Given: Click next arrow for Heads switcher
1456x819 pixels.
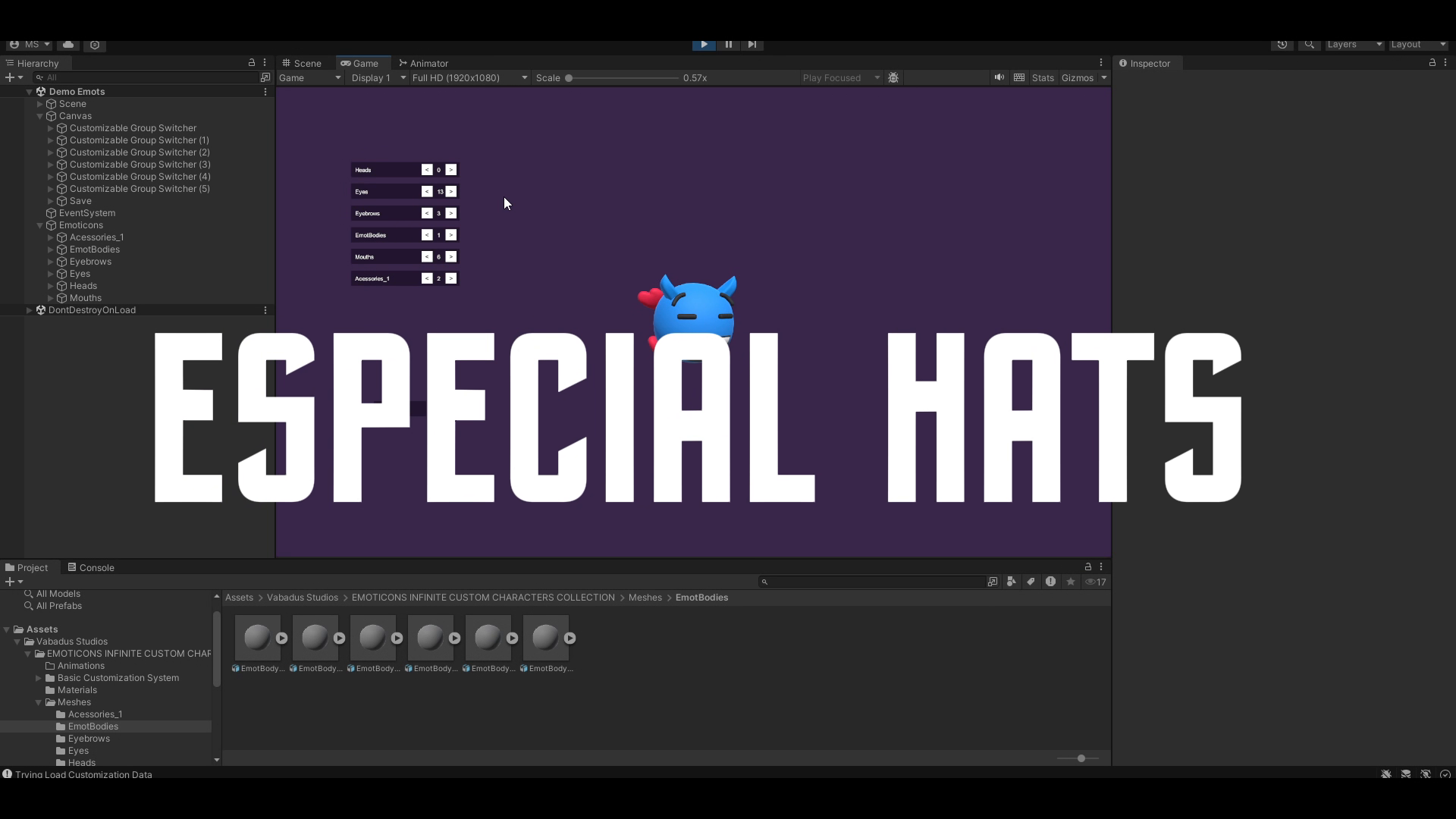Looking at the screenshot, I should point(451,170).
